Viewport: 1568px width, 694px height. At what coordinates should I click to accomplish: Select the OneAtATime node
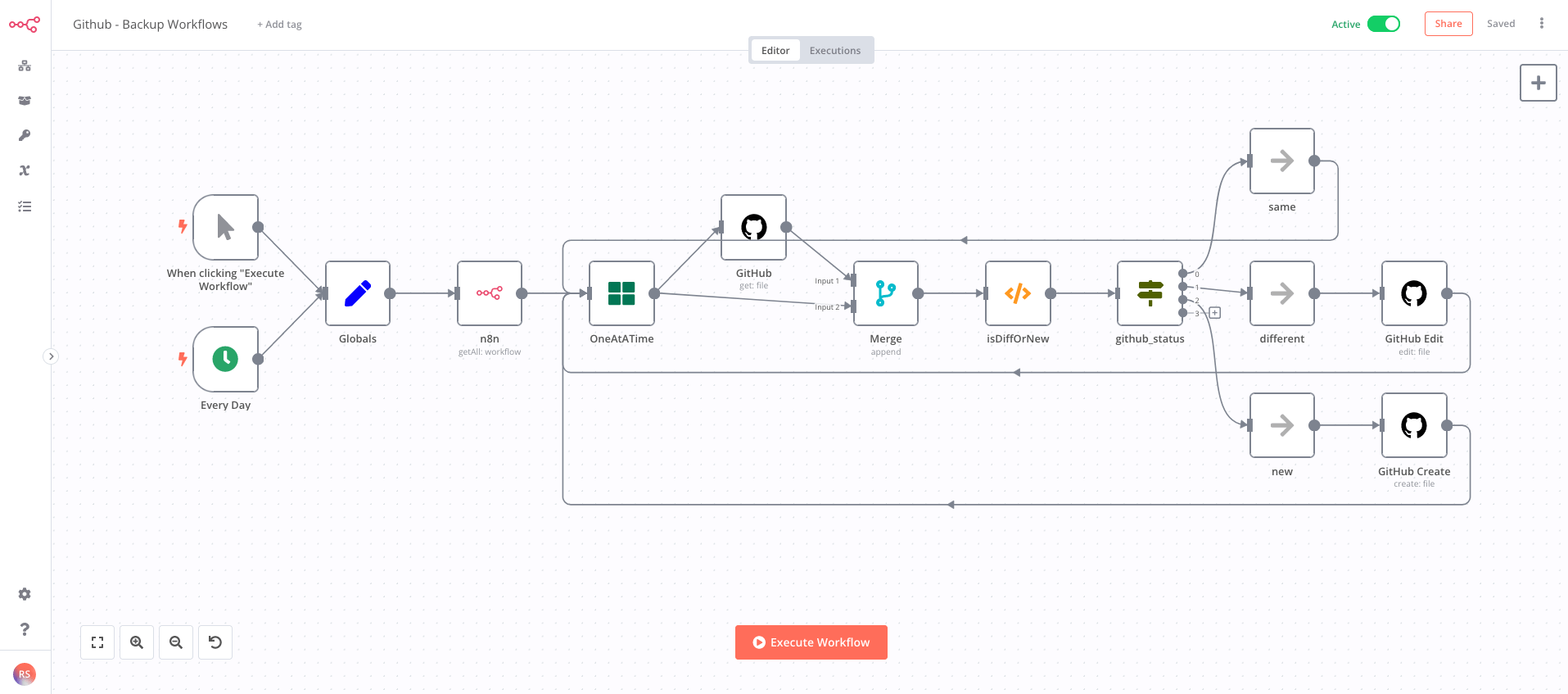pos(621,293)
